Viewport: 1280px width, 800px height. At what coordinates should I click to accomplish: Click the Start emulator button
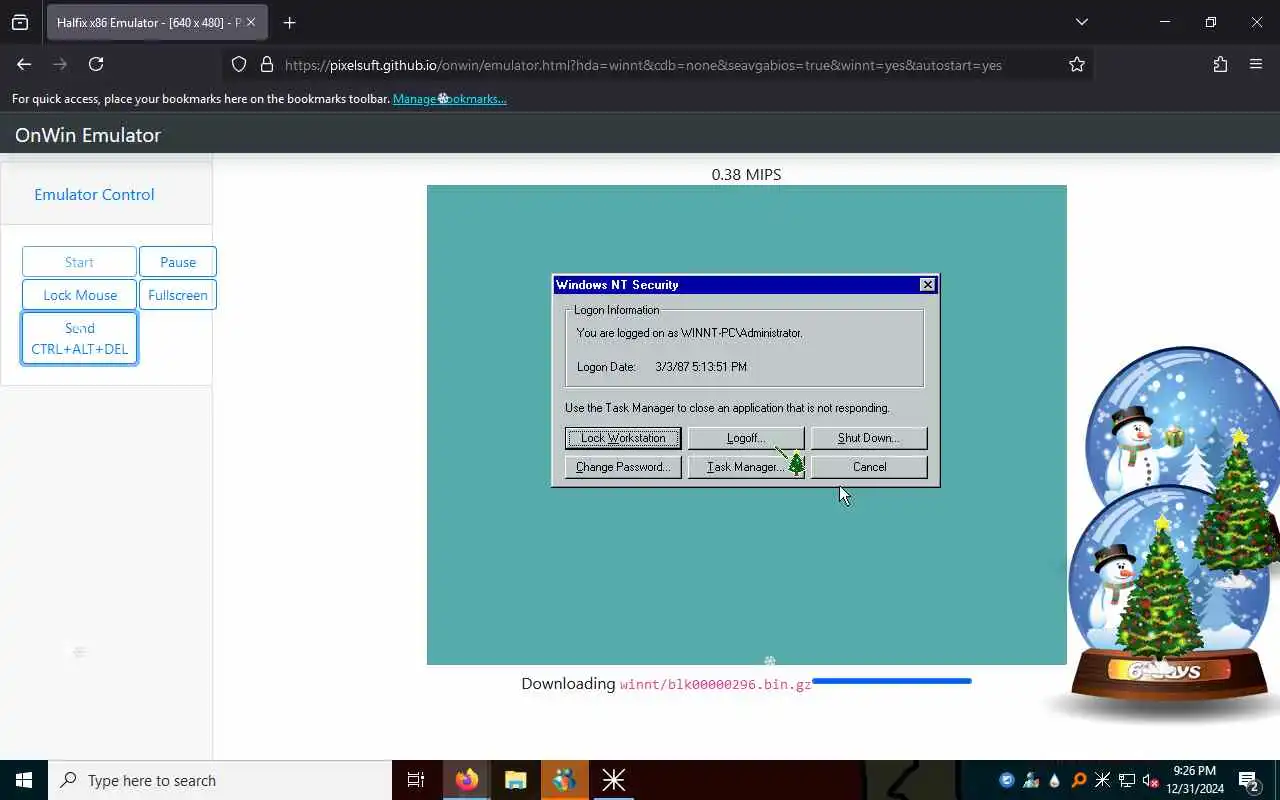coord(79,262)
